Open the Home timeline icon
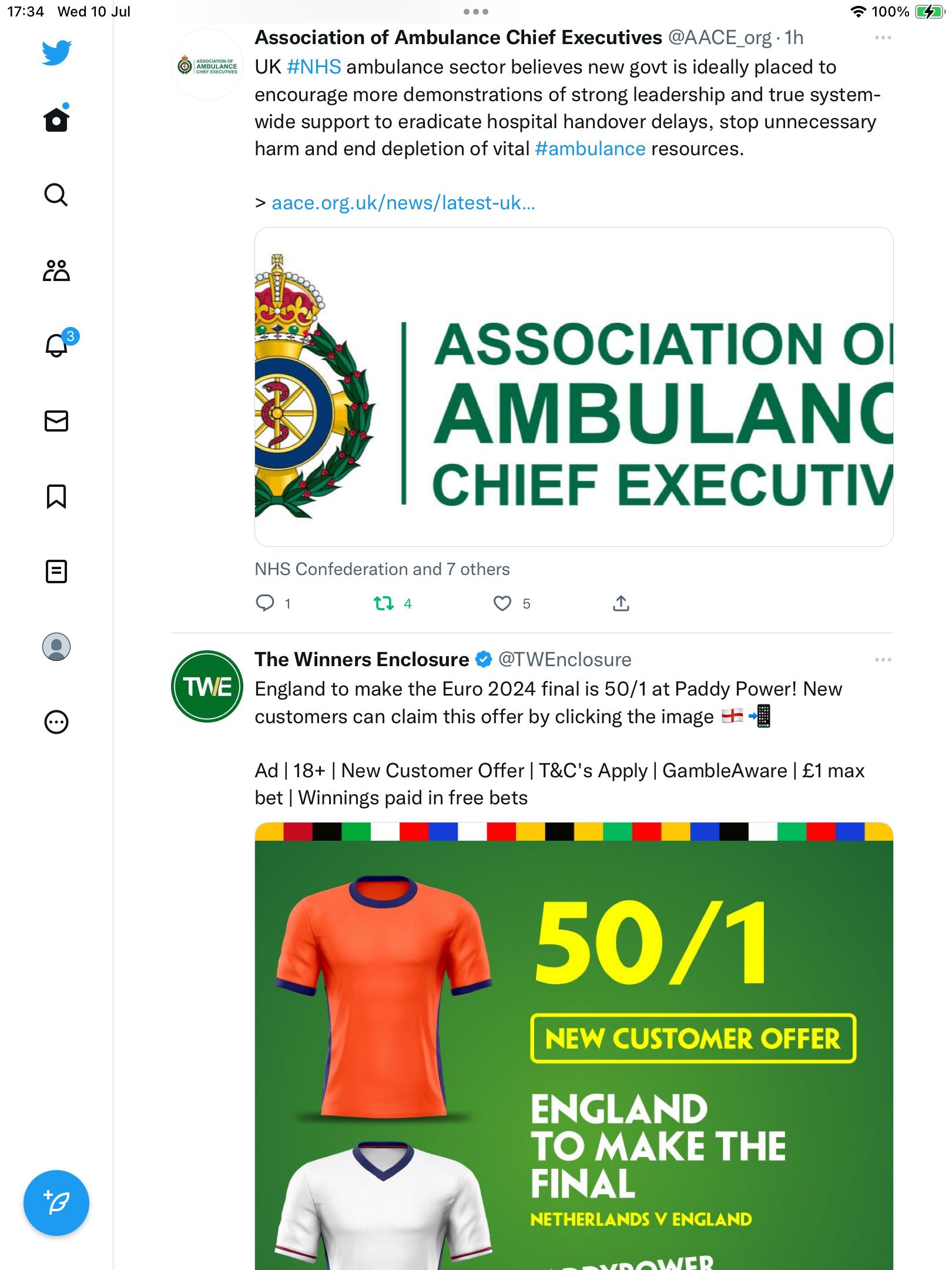This screenshot has height=1270, width=952. (56, 120)
